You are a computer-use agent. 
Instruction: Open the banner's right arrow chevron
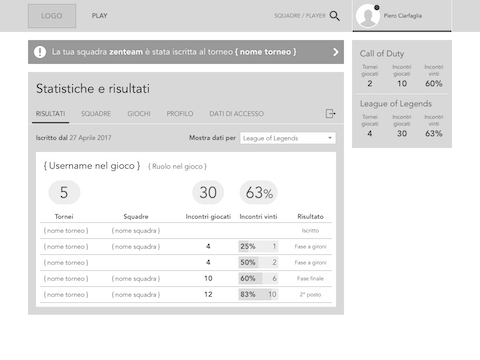point(336,52)
